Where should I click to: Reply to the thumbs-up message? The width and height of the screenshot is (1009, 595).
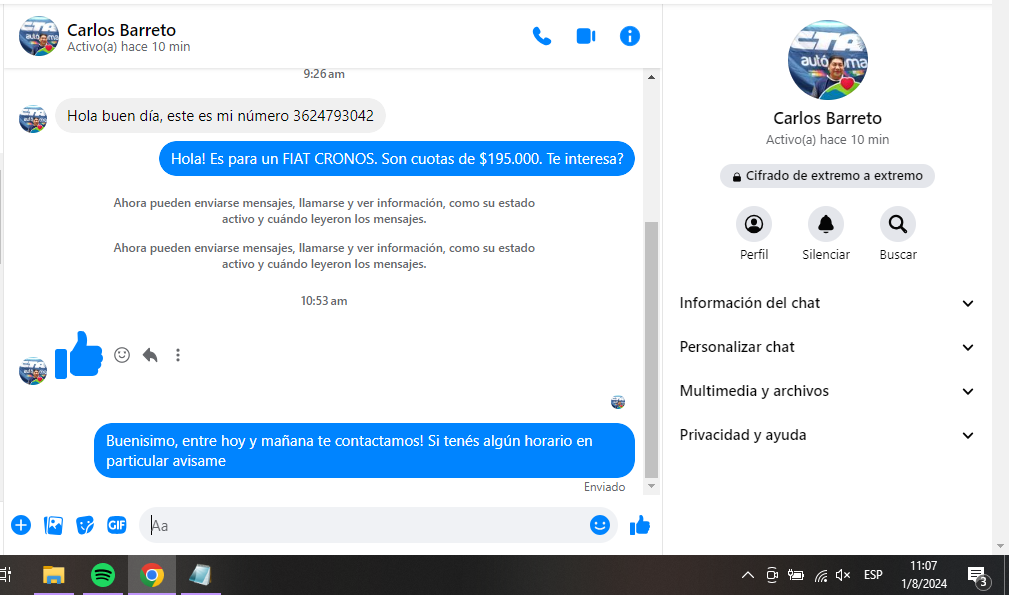tap(150, 355)
